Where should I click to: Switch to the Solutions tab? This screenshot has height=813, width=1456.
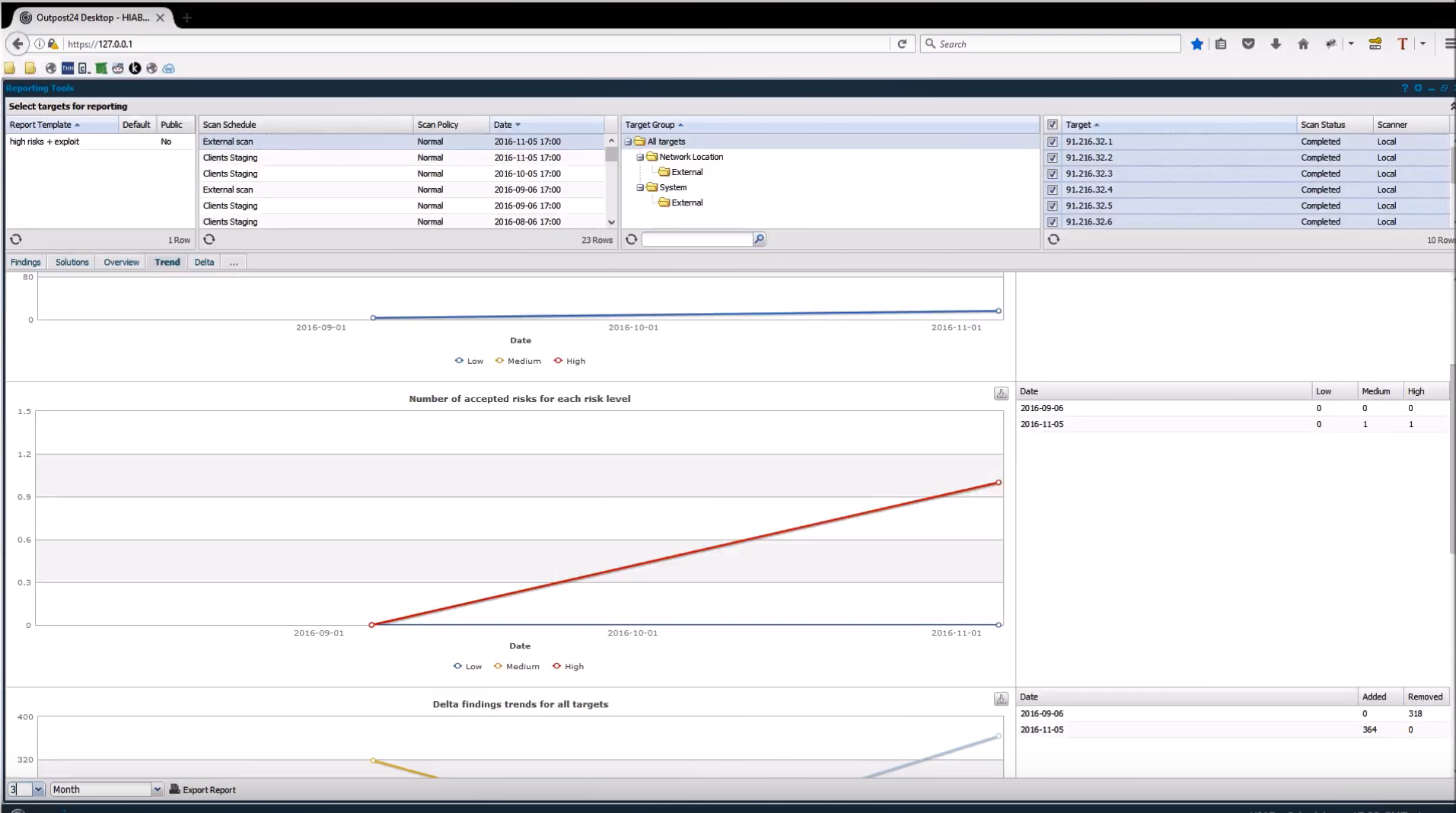72,262
